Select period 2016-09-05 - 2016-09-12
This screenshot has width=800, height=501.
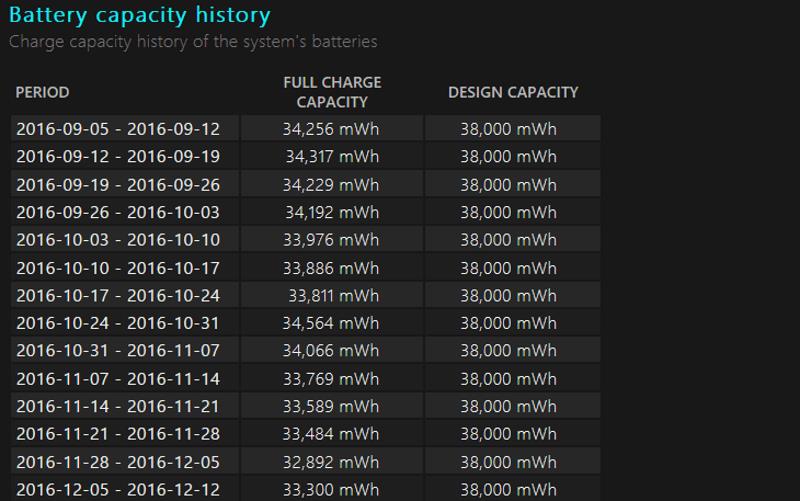(118, 129)
